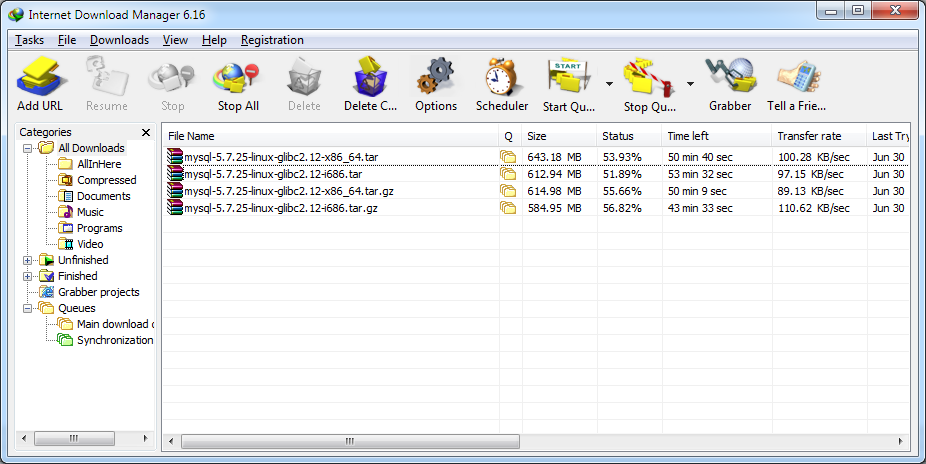Click the 89.13 KB/sec transfer rate cell
The width and height of the screenshot is (926, 464).
pyautogui.click(x=813, y=191)
